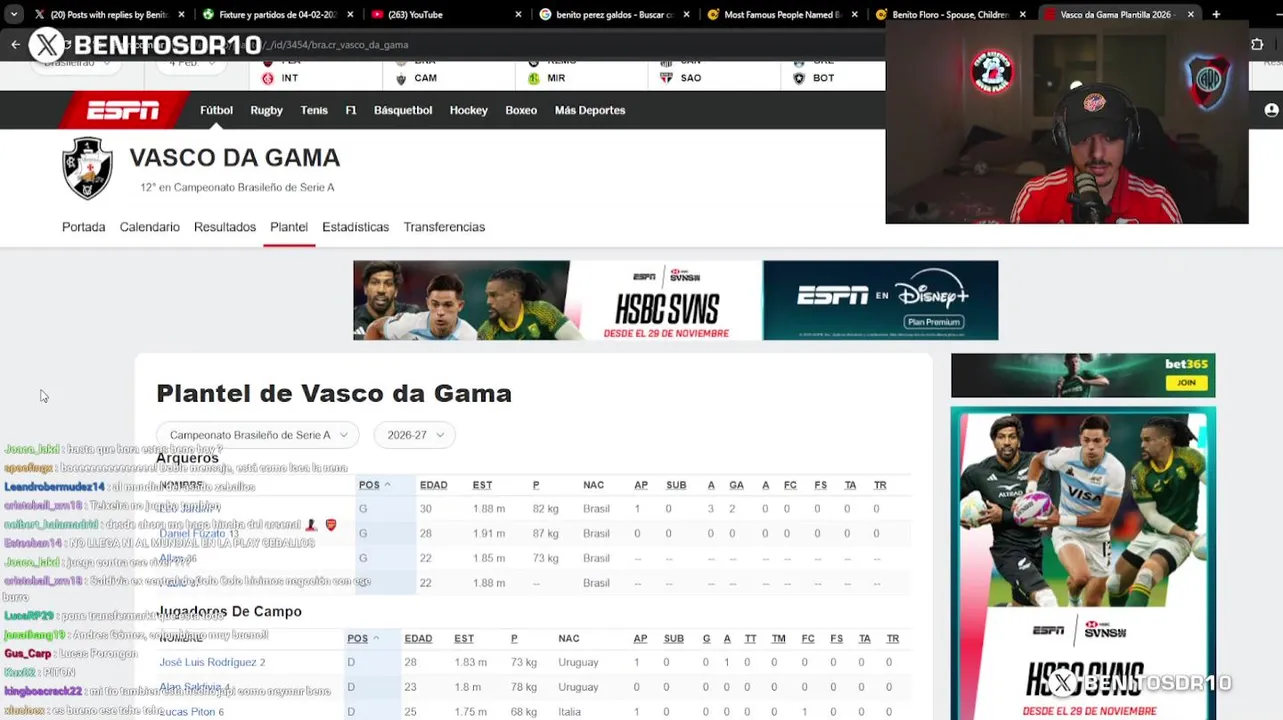The height and width of the screenshot is (720, 1283).
Task: Close the Posts with replies X tab
Action: [x=181, y=15]
